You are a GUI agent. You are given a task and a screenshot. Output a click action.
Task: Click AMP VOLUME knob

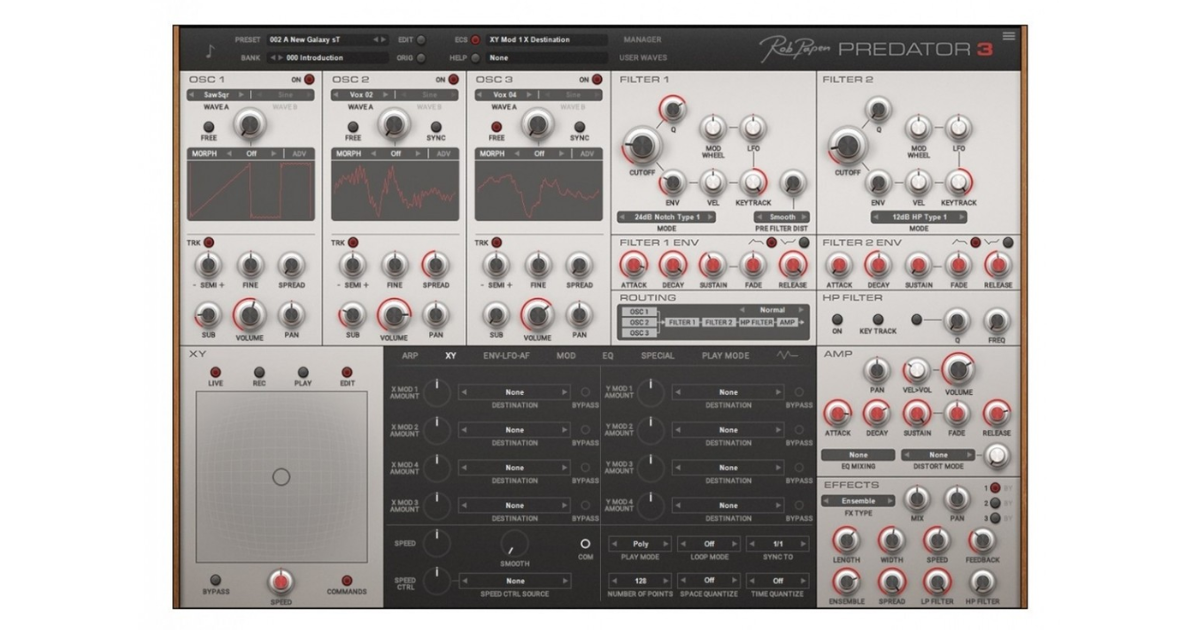958,371
